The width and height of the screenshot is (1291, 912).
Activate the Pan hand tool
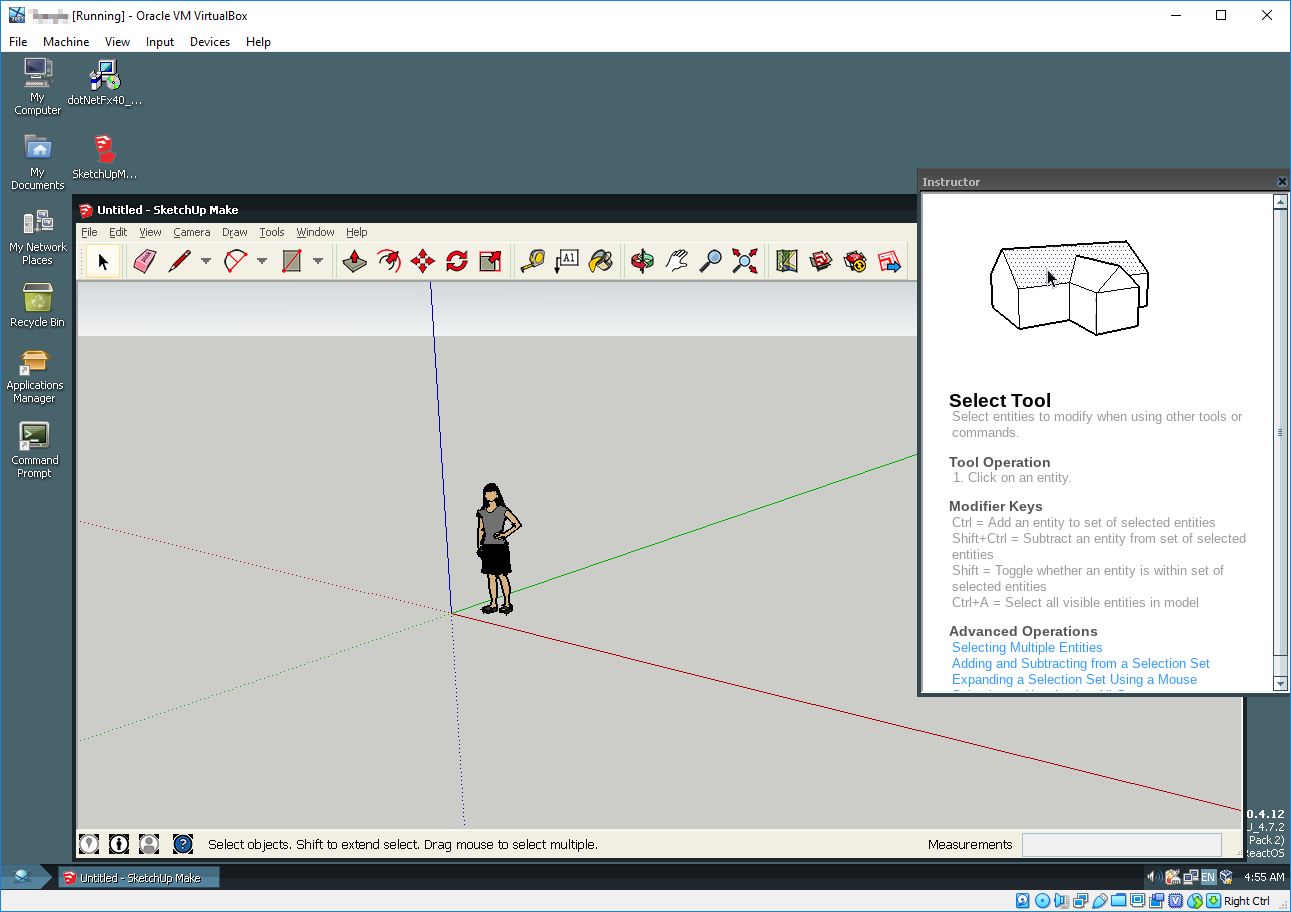pyautogui.click(x=676, y=262)
